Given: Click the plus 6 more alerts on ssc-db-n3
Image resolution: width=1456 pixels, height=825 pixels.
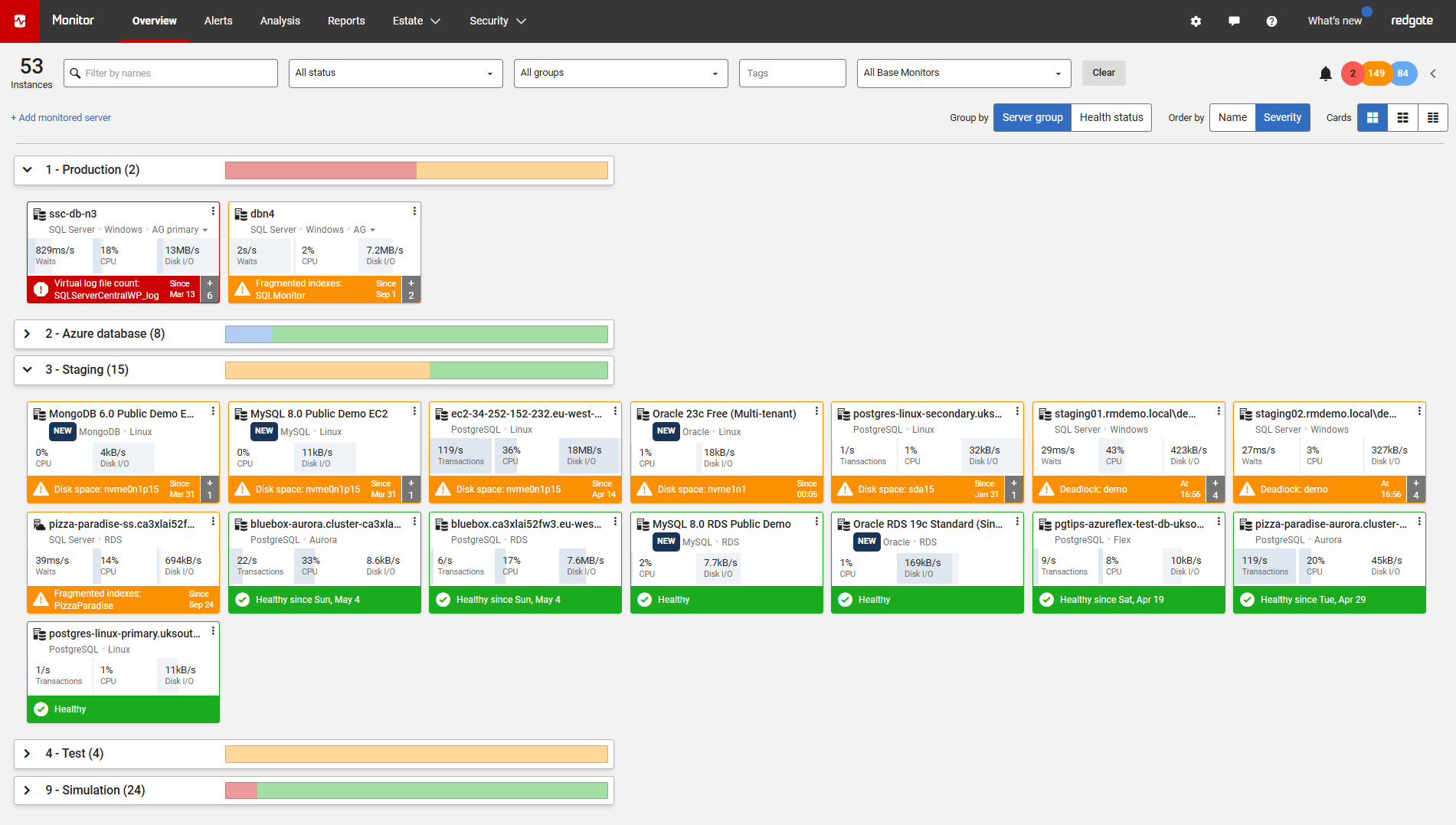Looking at the screenshot, I should pos(210,290).
